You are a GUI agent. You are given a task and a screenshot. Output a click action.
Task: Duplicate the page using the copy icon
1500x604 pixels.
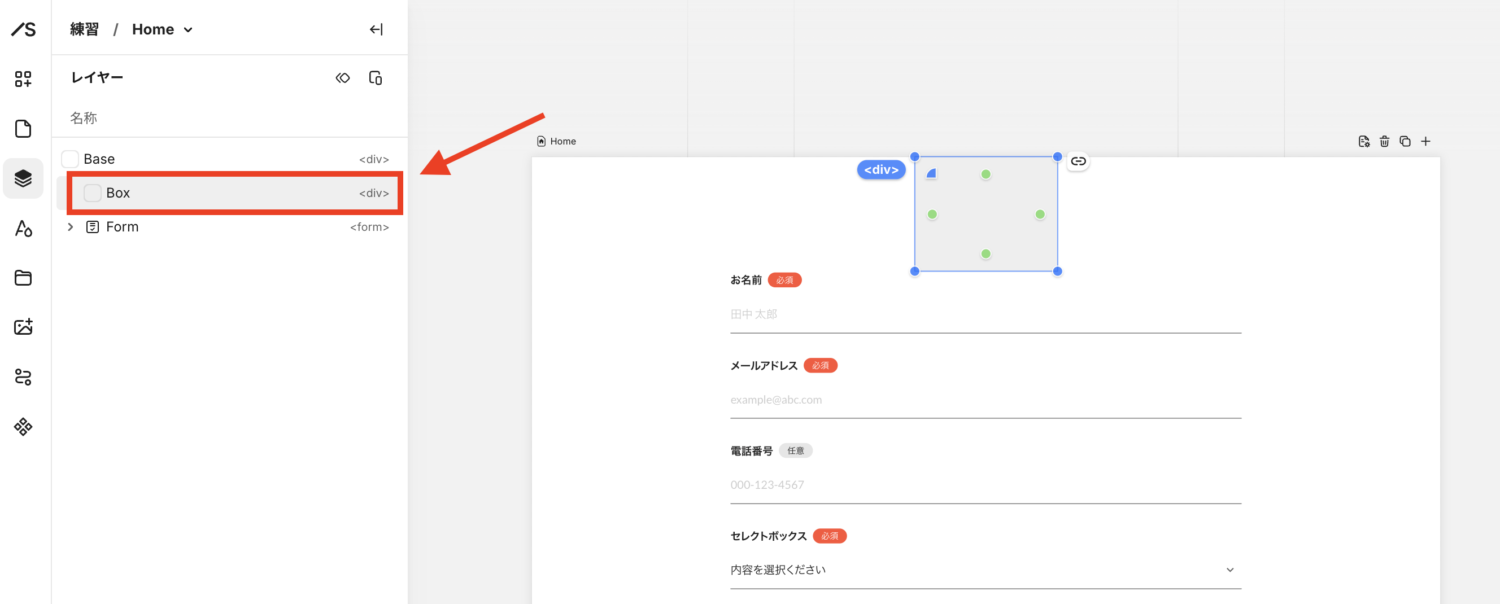pyautogui.click(x=1405, y=141)
